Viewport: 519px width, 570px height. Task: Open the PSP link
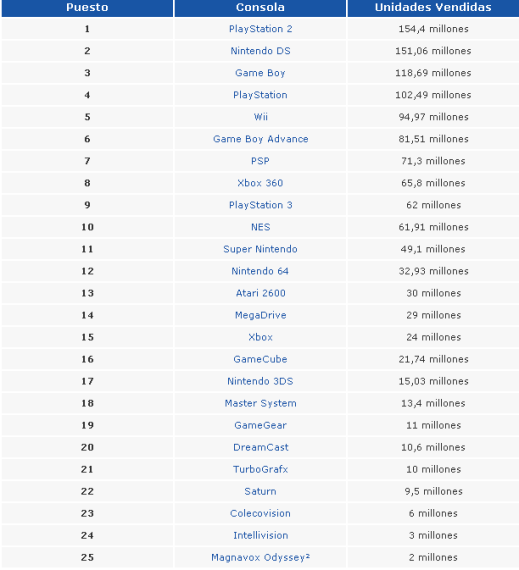pyautogui.click(x=260, y=161)
